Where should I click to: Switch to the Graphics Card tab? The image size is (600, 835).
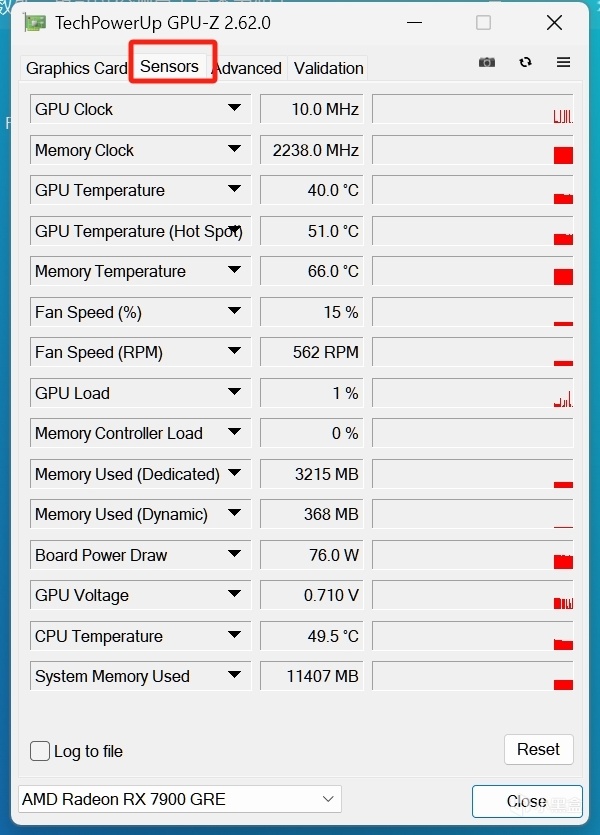(x=76, y=68)
